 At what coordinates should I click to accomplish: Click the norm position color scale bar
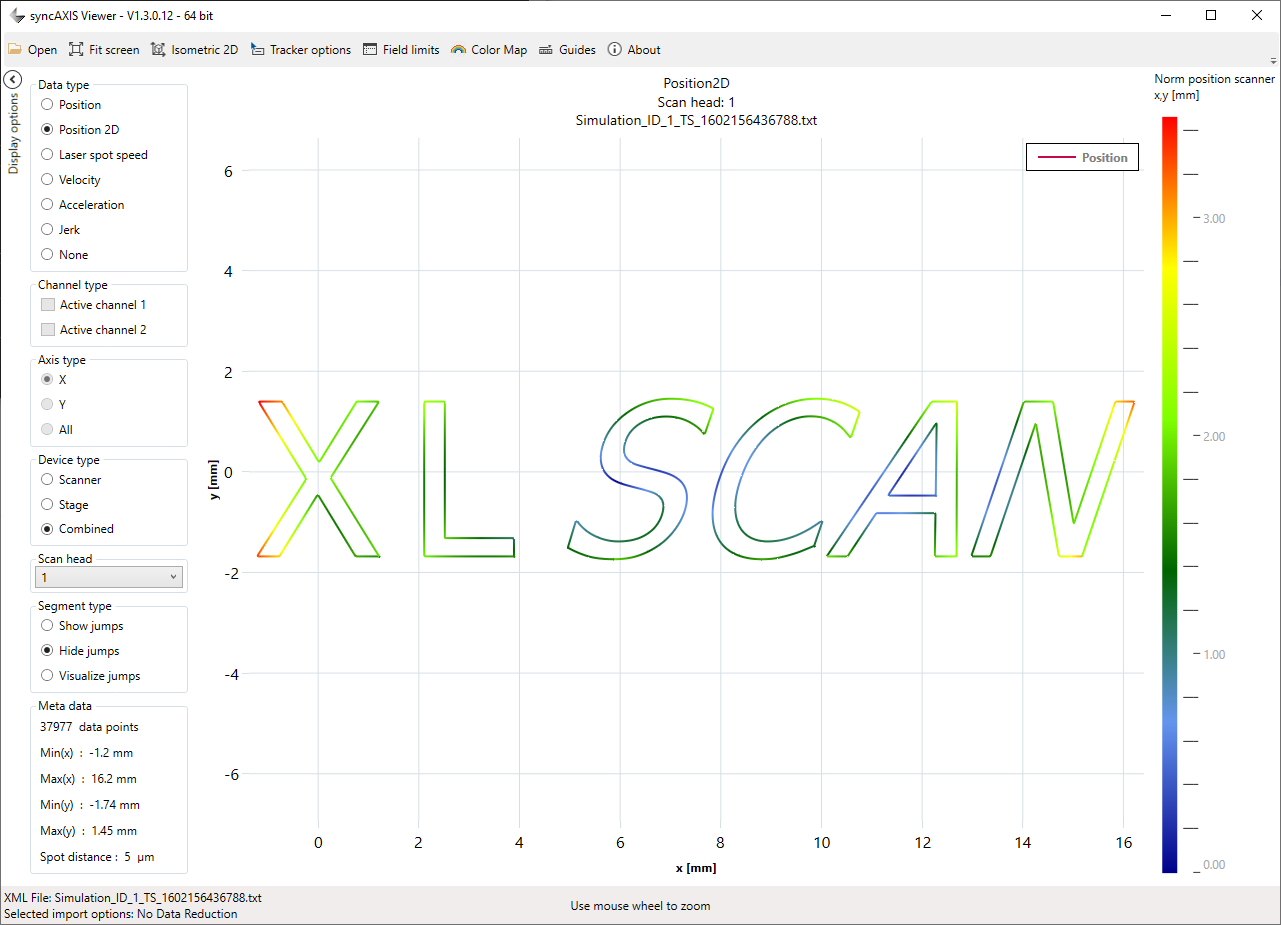[1169, 495]
